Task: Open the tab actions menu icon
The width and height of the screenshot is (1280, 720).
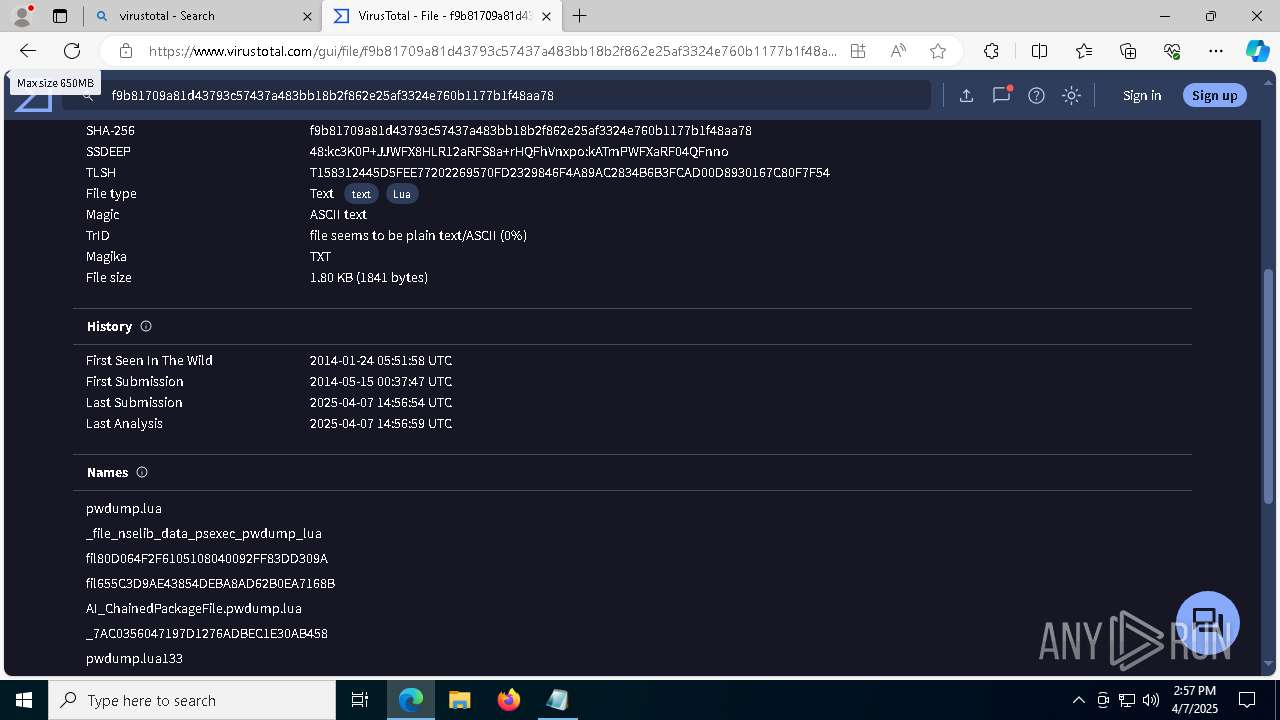Action: pyautogui.click(x=60, y=16)
